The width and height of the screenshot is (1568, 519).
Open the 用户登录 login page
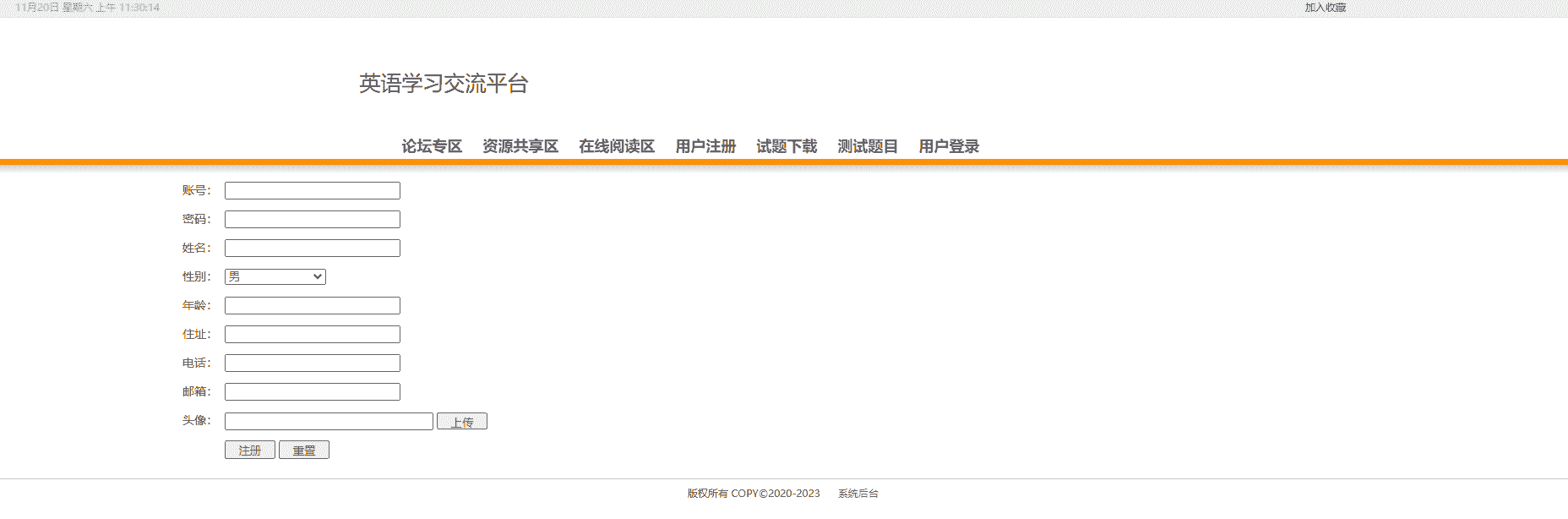pos(949,146)
